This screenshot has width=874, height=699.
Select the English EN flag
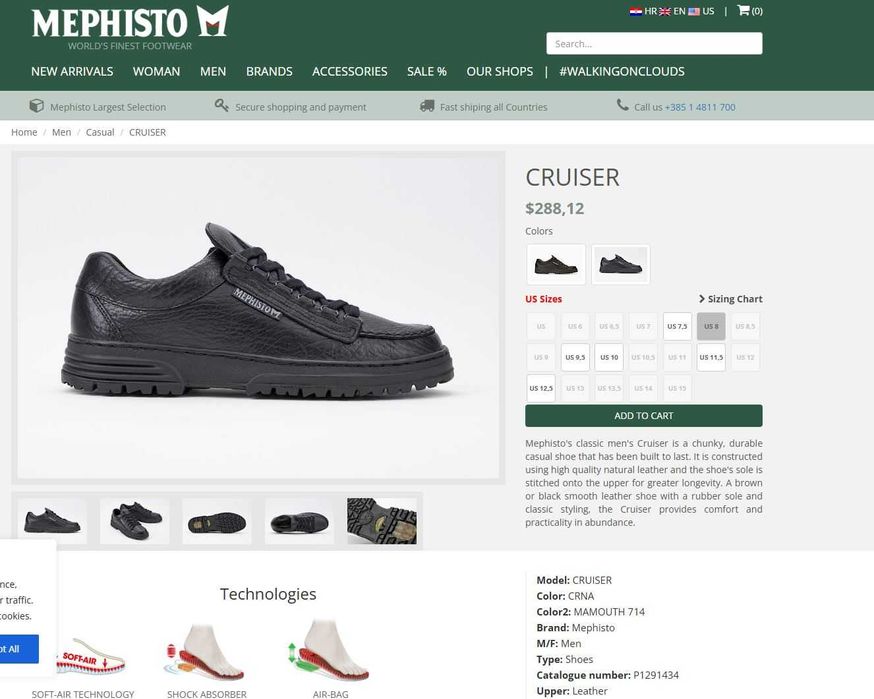coord(665,11)
